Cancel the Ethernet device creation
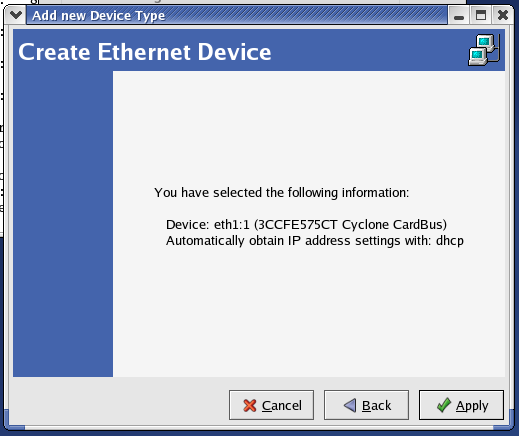 click(271, 405)
